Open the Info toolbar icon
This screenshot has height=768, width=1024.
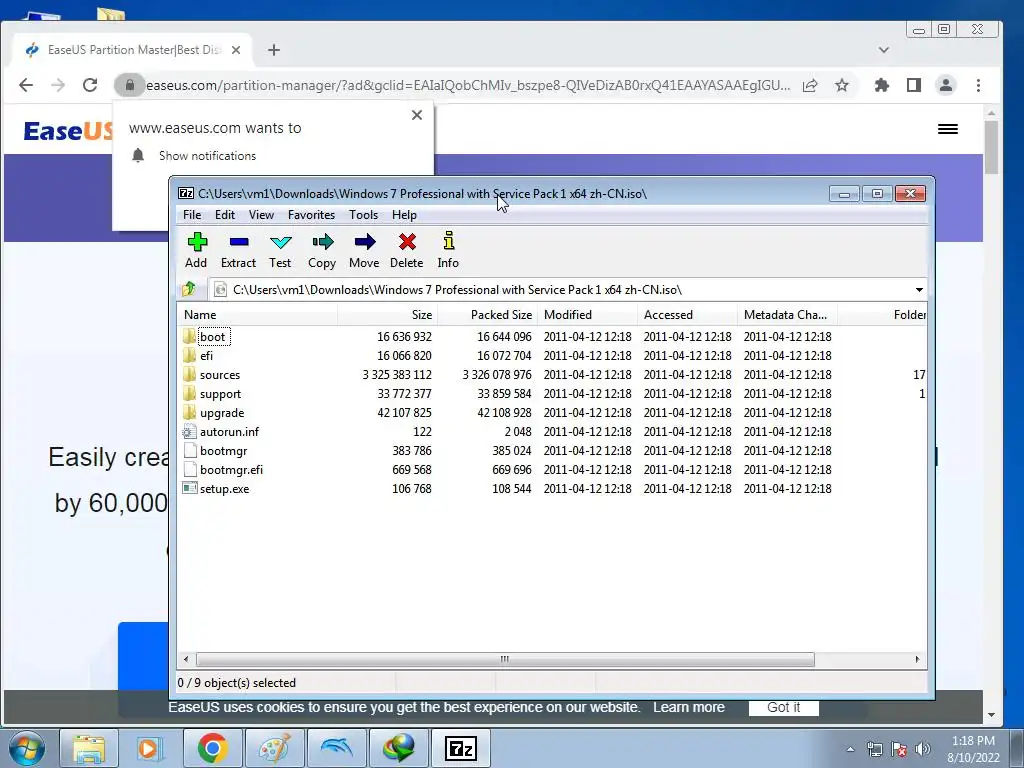click(x=448, y=250)
